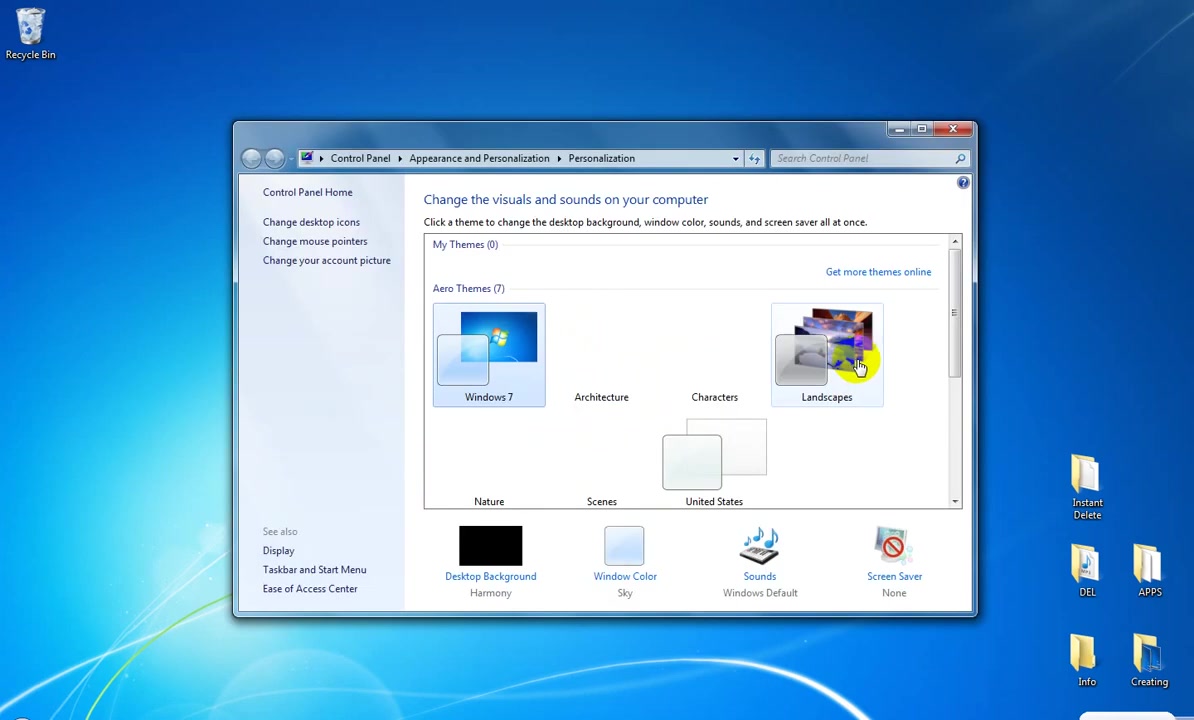This screenshot has width=1194, height=720.
Task: Expand the arrow after Control Panel breadcrumb
Action: pos(400,158)
